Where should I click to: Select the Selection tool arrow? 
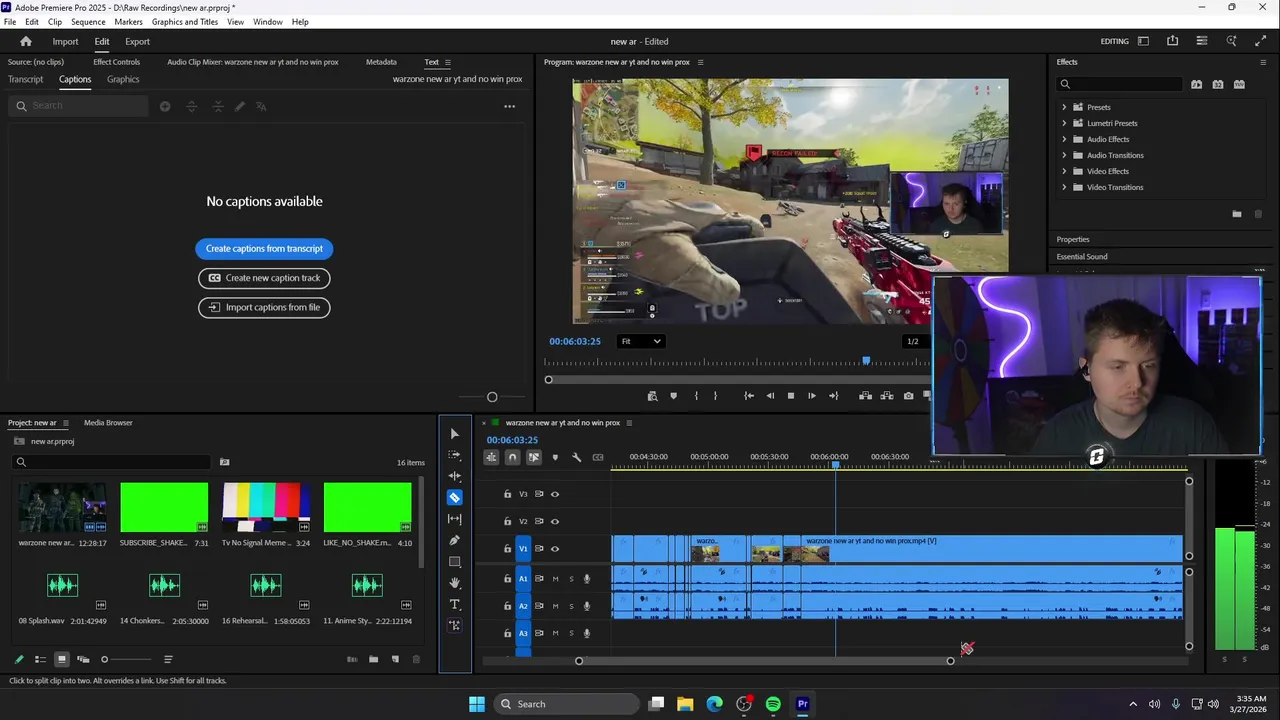pyautogui.click(x=455, y=433)
